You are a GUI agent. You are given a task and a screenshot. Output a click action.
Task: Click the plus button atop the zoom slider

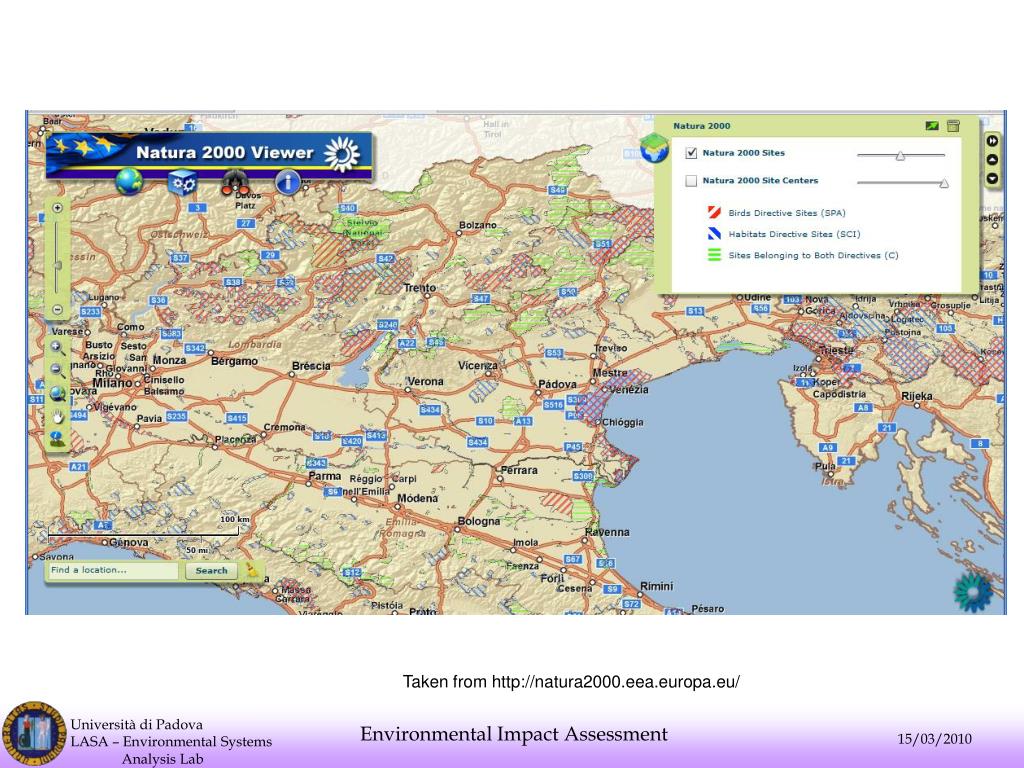click(57, 208)
